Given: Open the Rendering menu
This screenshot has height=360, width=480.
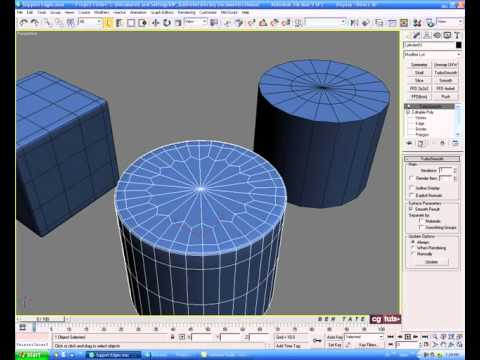Looking at the screenshot, I should click(x=186, y=12).
